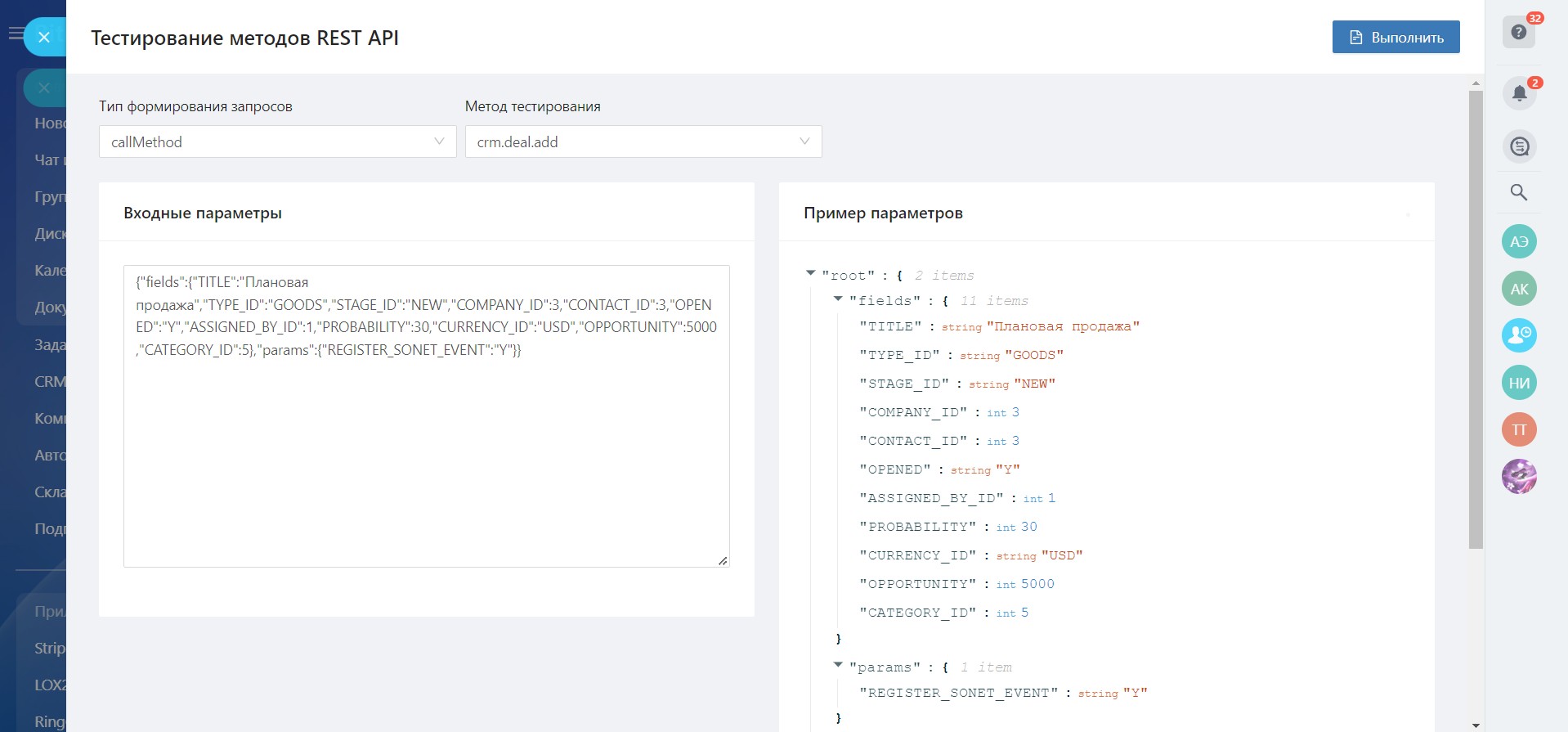Collapse the "root" JSON node
1568x732 pixels.
point(810,273)
